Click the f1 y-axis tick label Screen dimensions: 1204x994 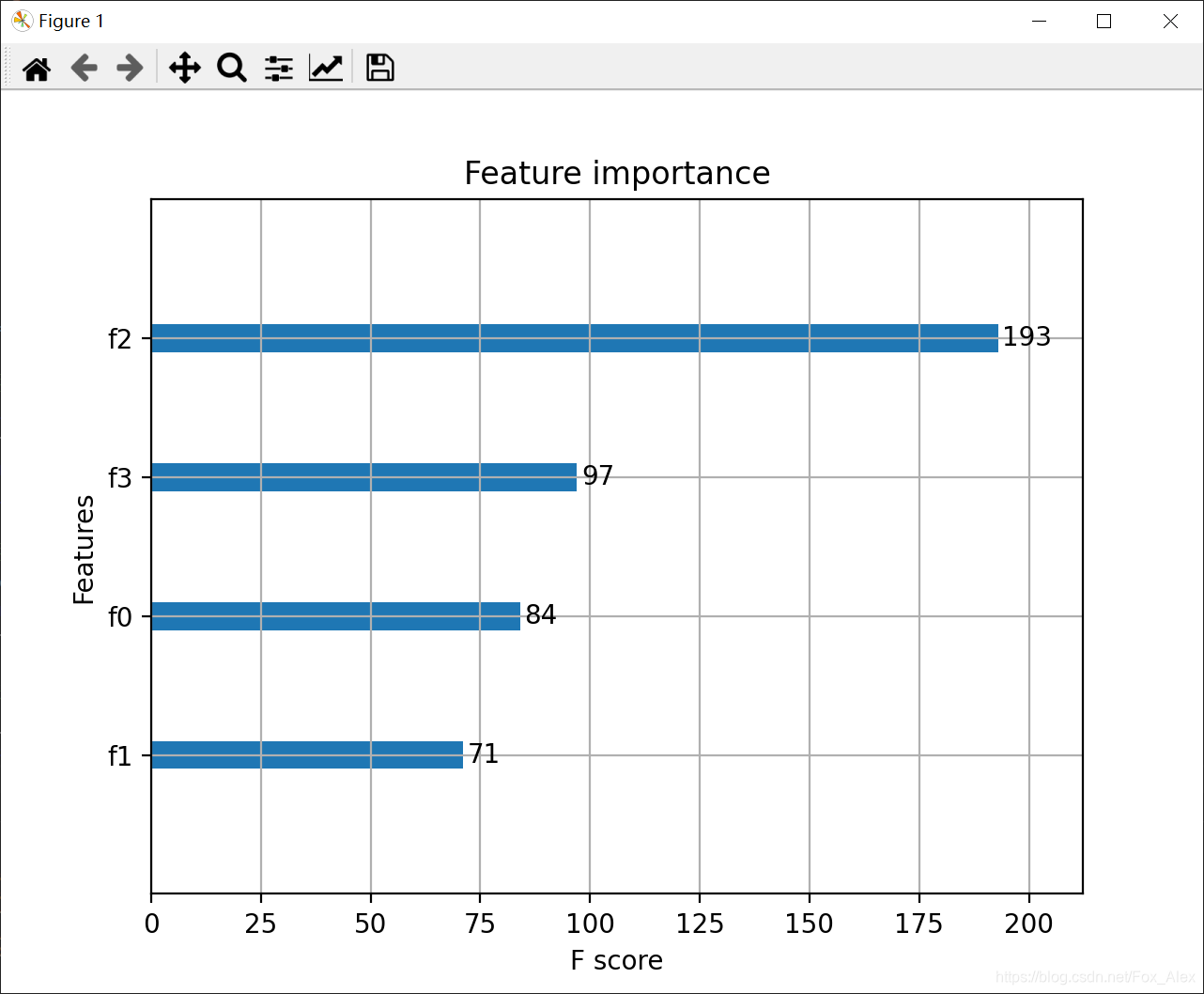click(120, 756)
